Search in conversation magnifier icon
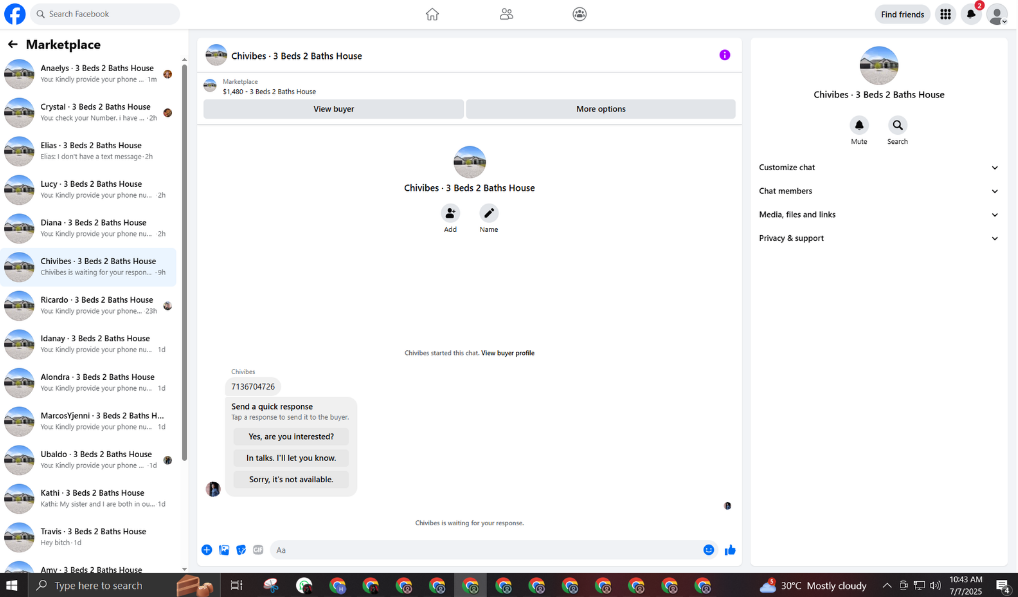 [x=897, y=125]
